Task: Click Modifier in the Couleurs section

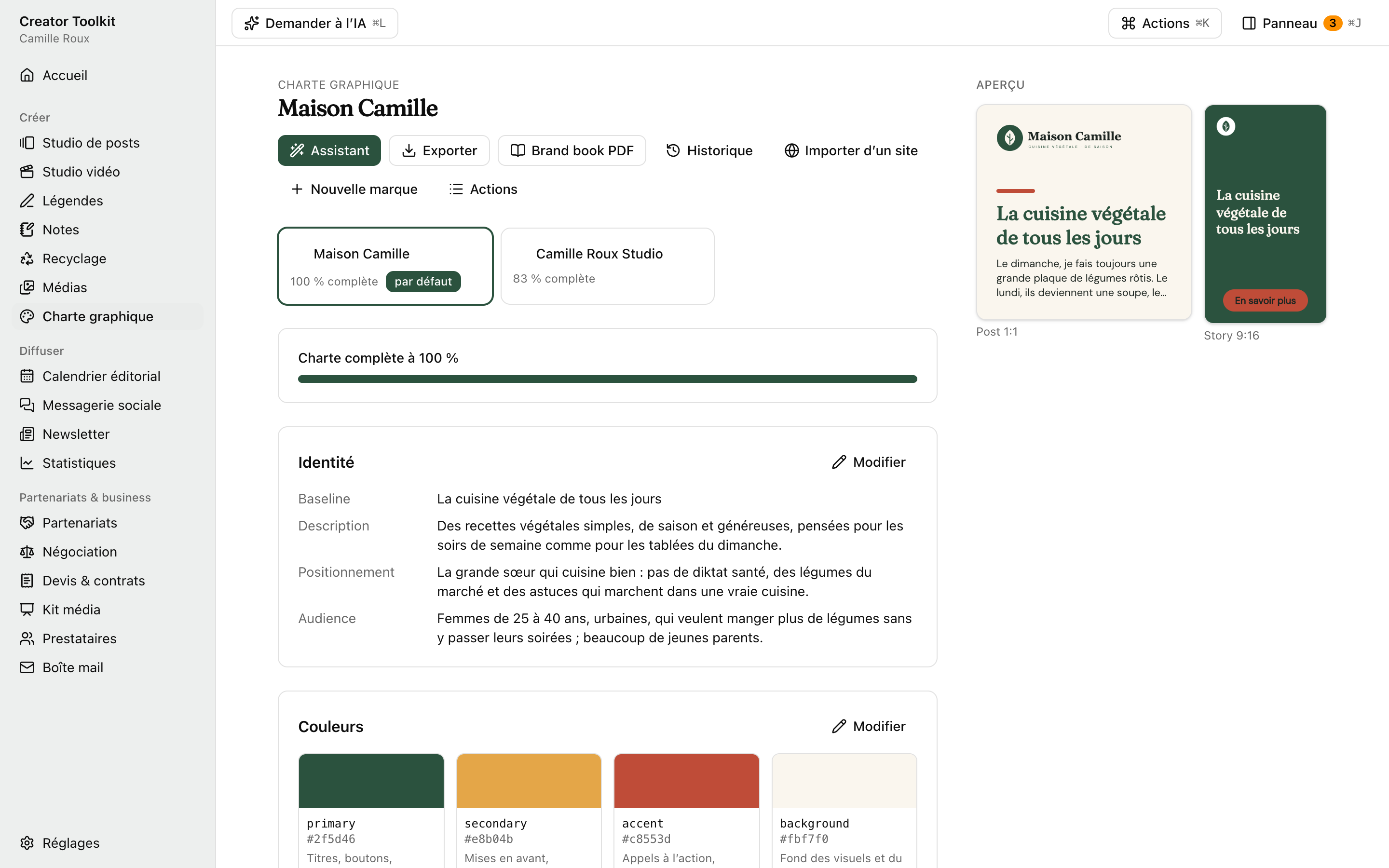Action: pos(869,726)
